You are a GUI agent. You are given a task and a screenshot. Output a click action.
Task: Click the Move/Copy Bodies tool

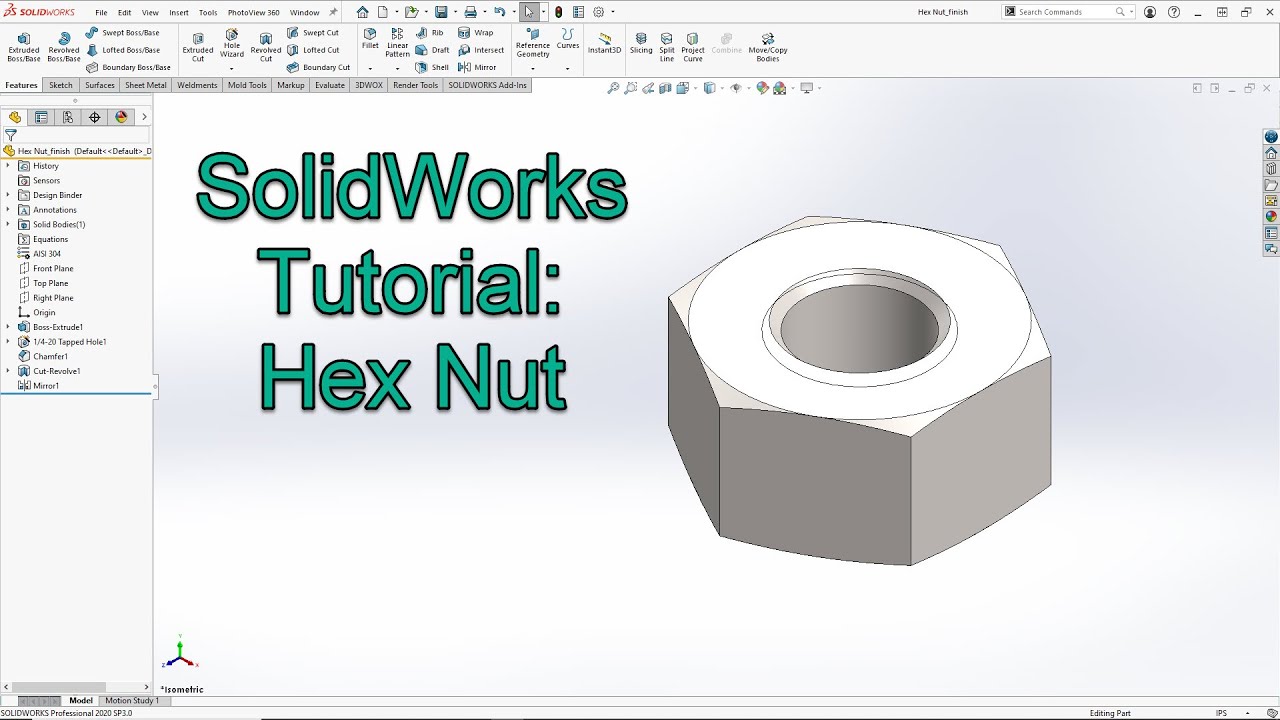pos(768,47)
